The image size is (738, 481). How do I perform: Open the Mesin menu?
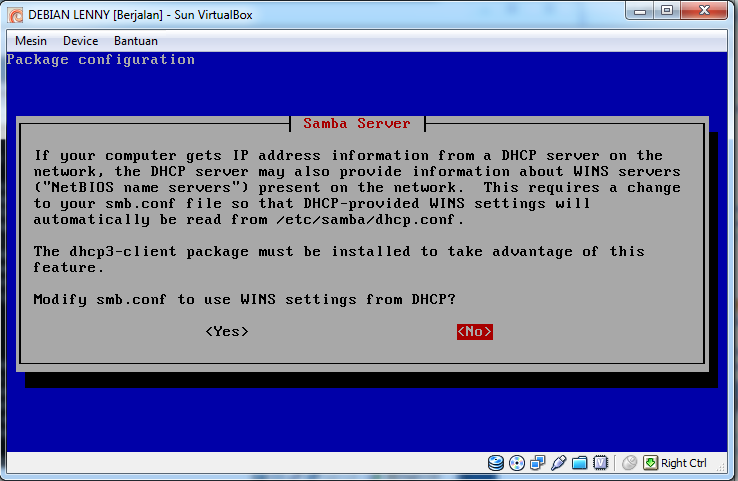point(31,41)
